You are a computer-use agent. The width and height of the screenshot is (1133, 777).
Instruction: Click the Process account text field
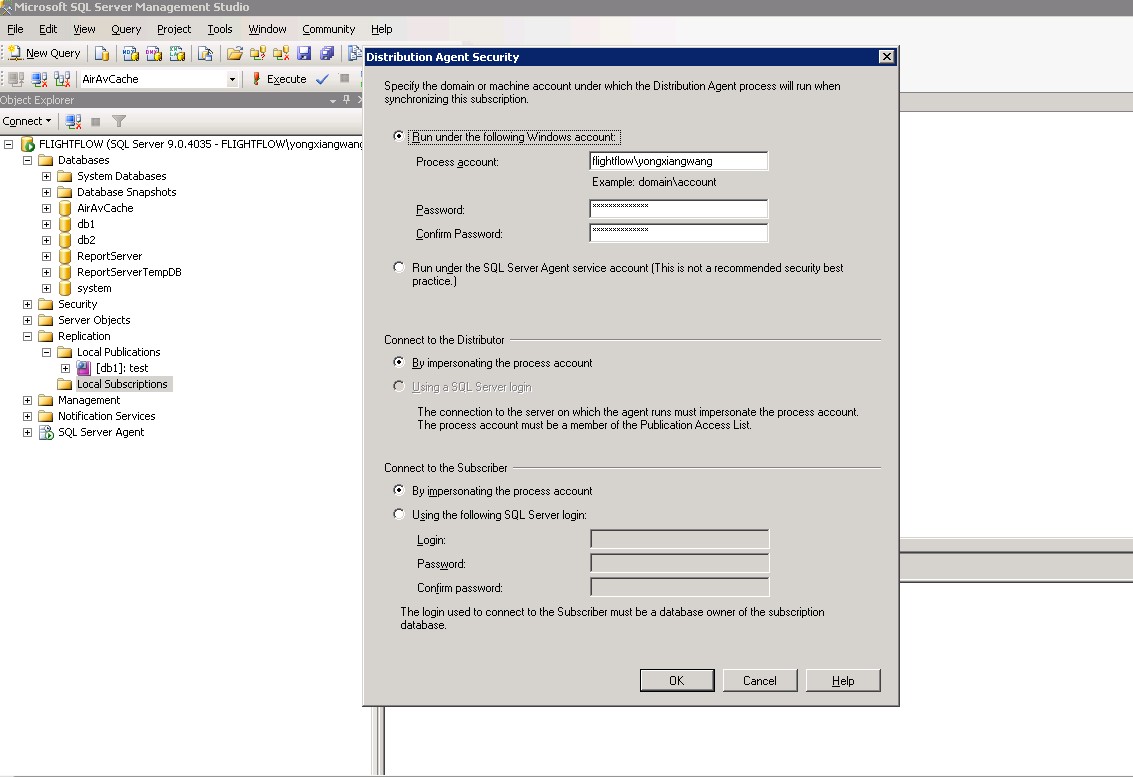678,161
